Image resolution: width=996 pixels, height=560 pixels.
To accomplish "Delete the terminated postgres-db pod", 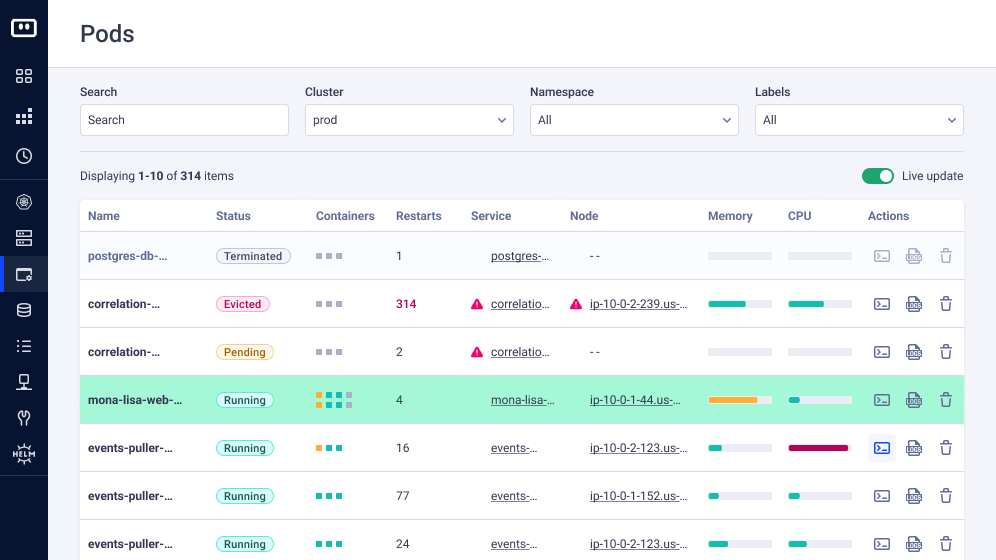I will [946, 256].
